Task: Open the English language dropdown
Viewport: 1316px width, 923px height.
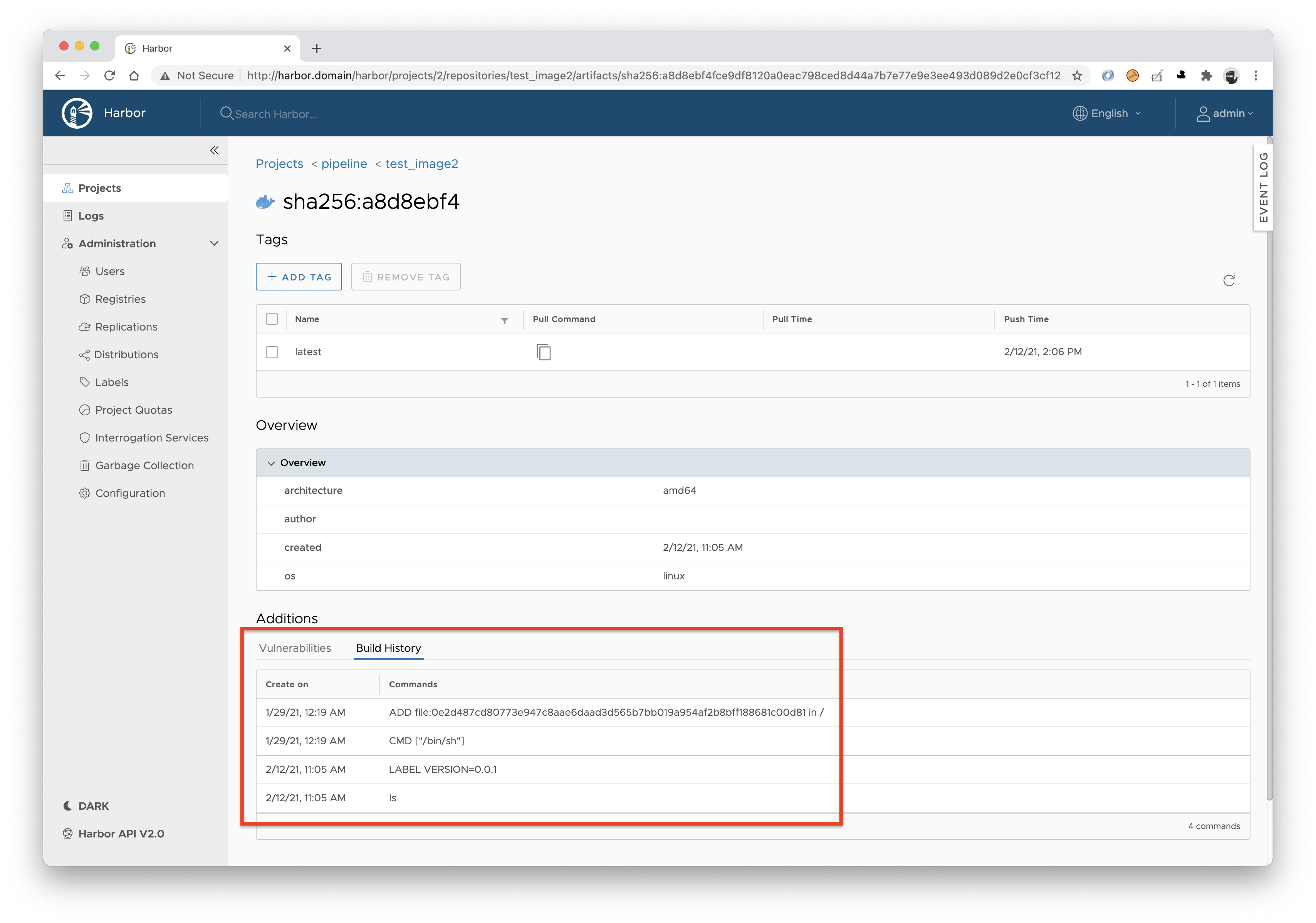Action: [x=1106, y=113]
